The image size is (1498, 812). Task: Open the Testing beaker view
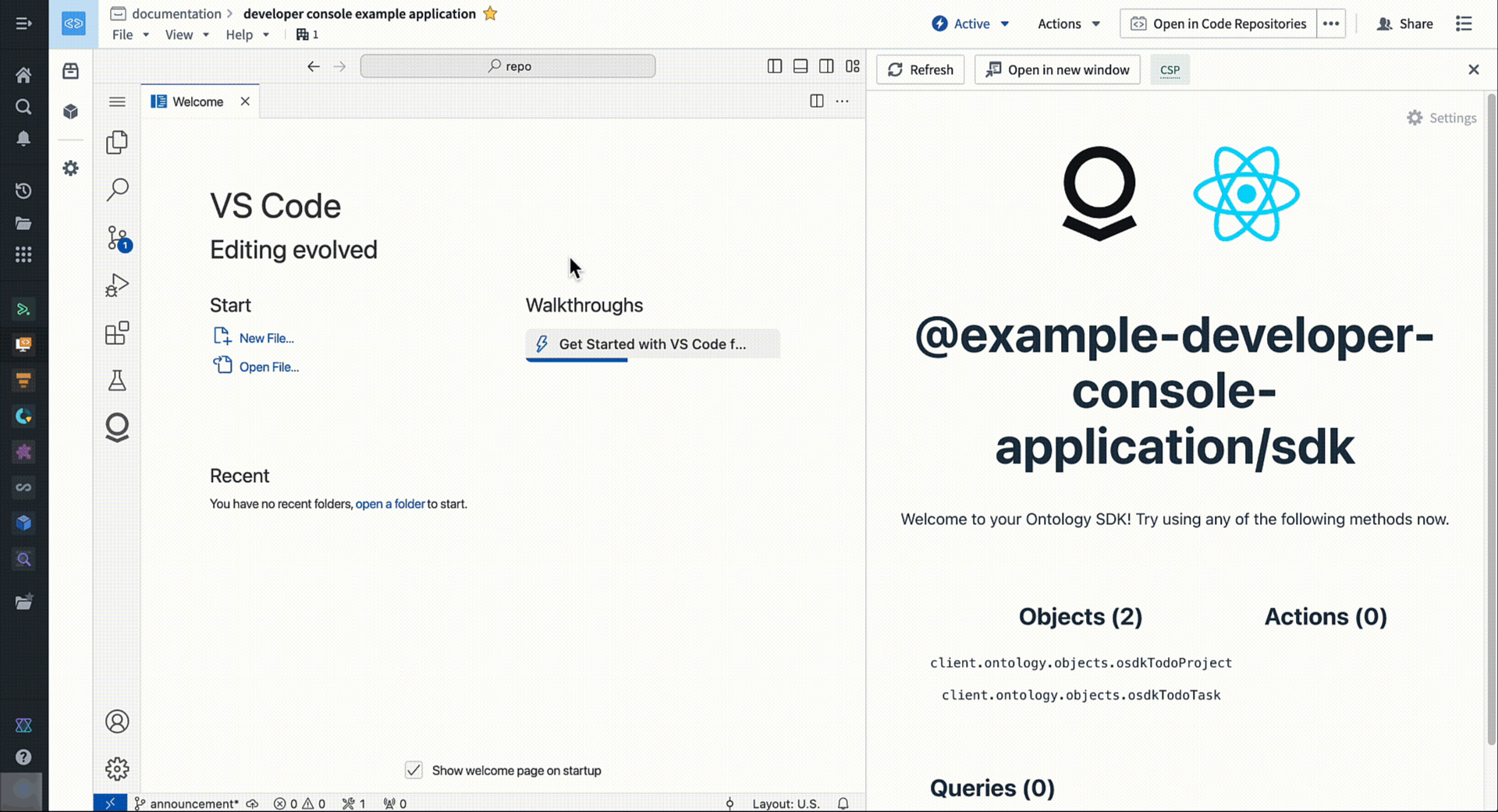pyautogui.click(x=117, y=381)
